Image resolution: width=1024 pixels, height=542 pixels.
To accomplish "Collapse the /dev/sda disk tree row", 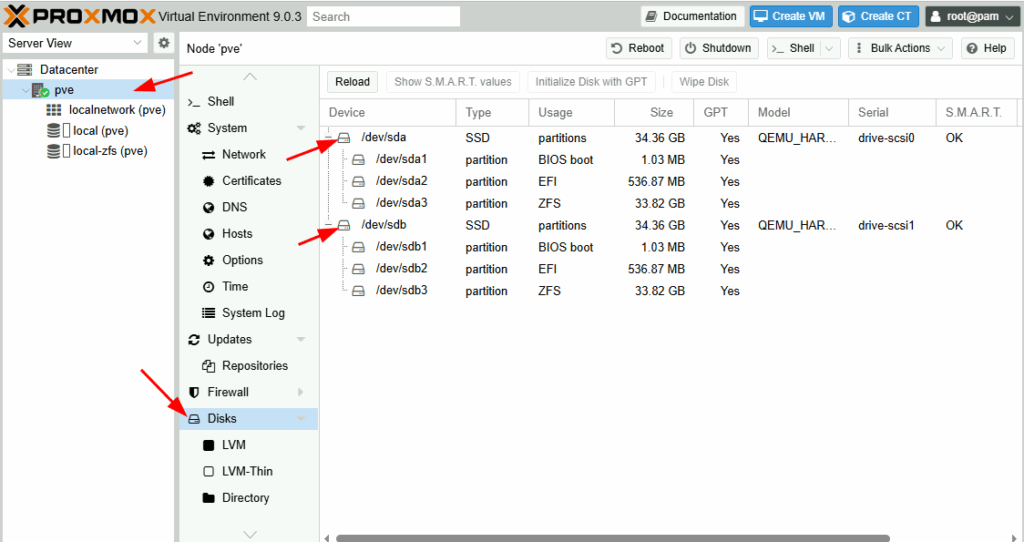I will [x=329, y=137].
